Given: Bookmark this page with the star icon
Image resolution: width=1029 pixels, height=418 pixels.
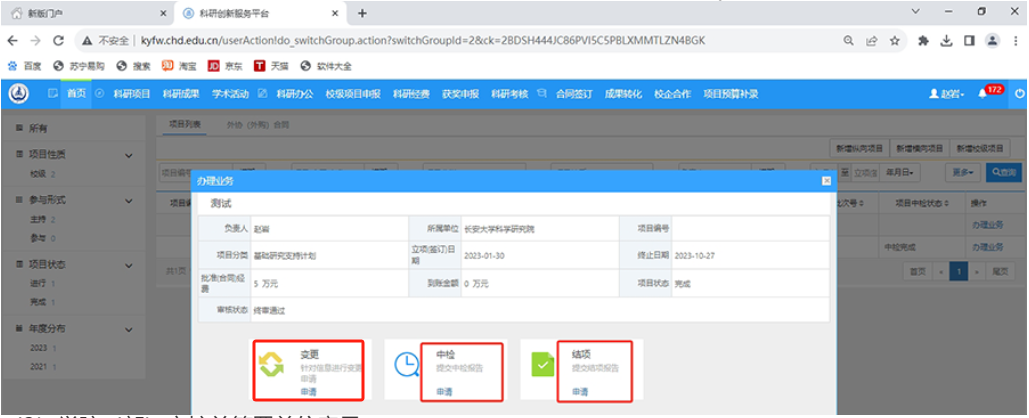Looking at the screenshot, I should pos(895,41).
